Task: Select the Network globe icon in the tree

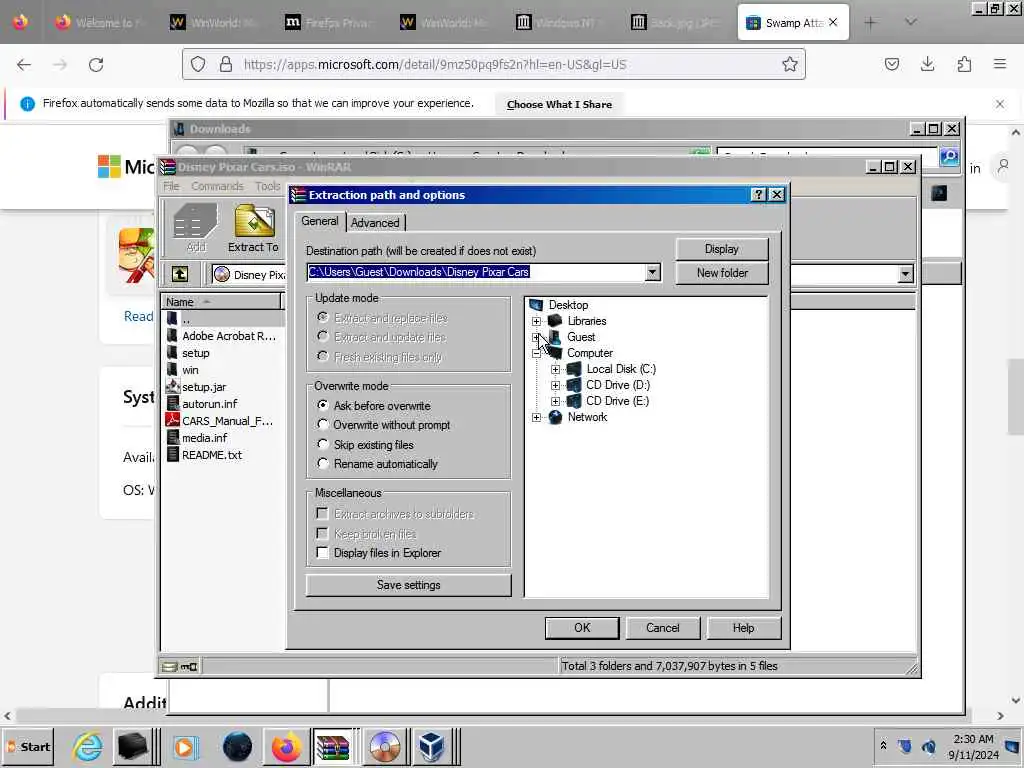Action: pyautogui.click(x=555, y=417)
